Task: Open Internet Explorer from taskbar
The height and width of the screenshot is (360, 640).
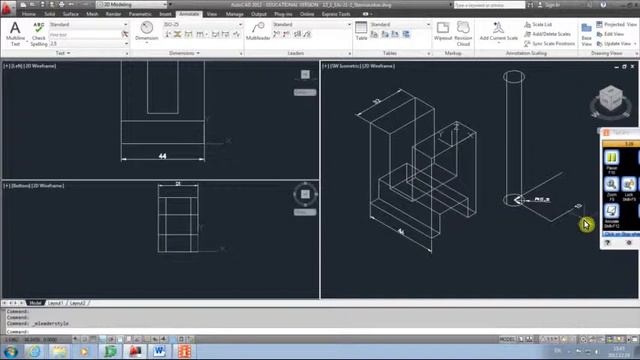Action: click(34, 351)
